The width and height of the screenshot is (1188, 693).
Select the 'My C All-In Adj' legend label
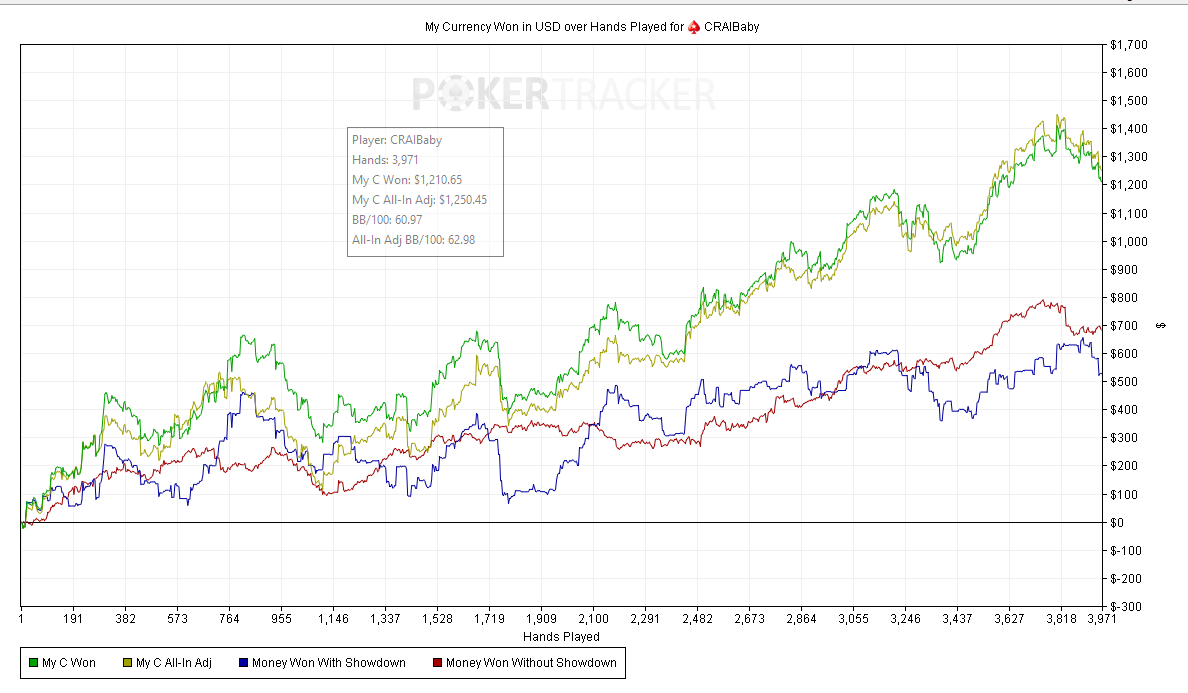pyautogui.click(x=174, y=663)
